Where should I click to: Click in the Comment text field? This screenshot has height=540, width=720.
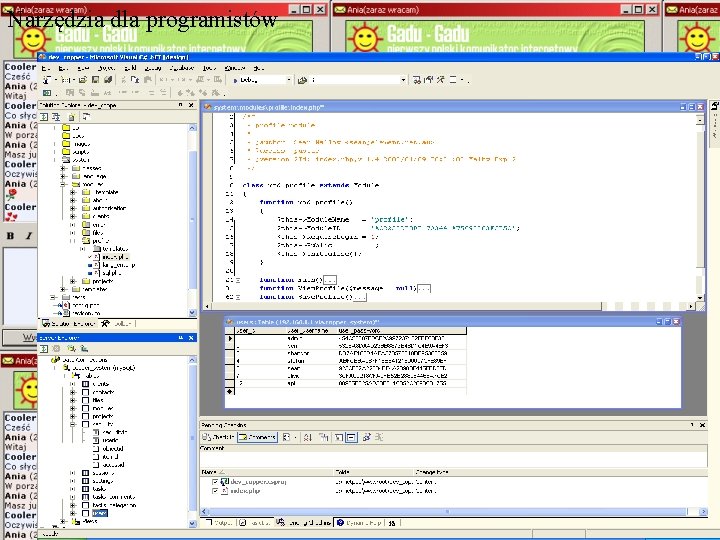tap(454, 460)
